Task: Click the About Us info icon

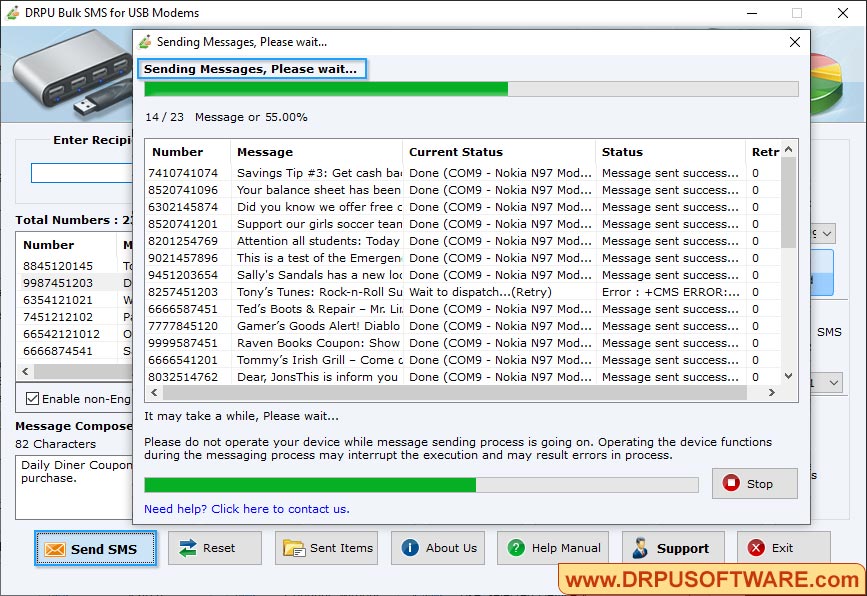Action: pyautogui.click(x=410, y=548)
